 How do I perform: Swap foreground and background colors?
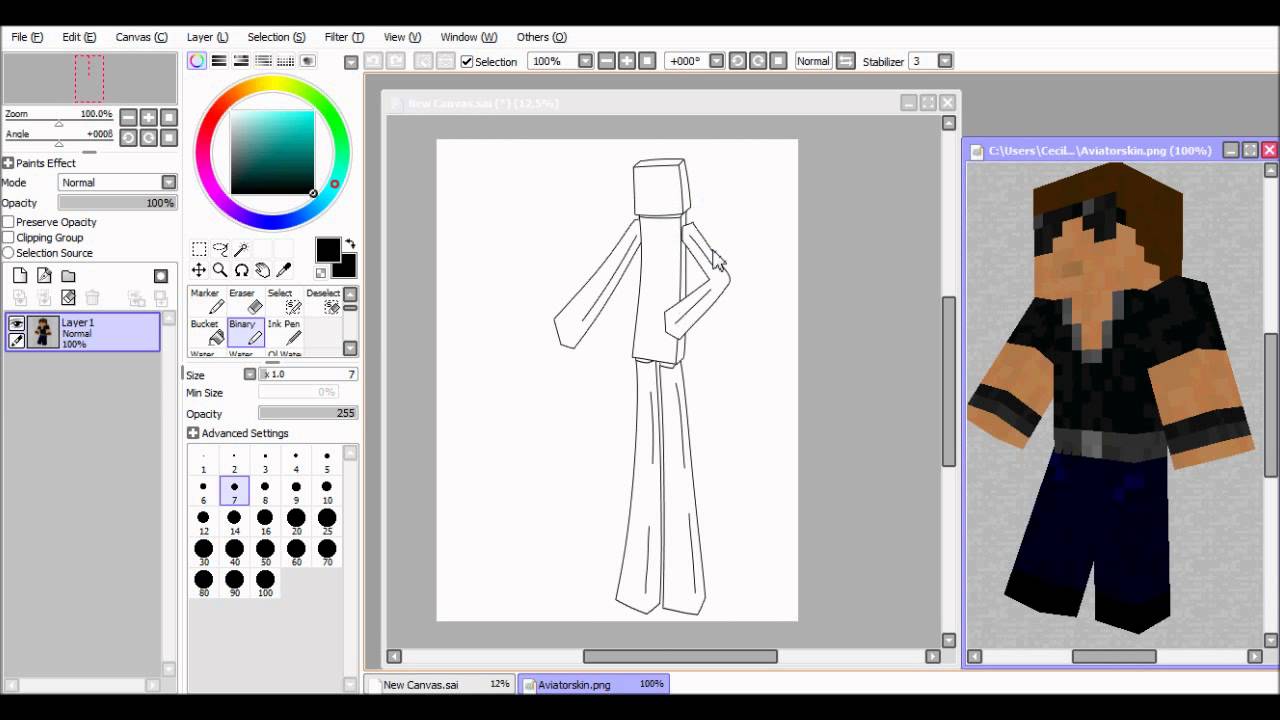click(349, 243)
